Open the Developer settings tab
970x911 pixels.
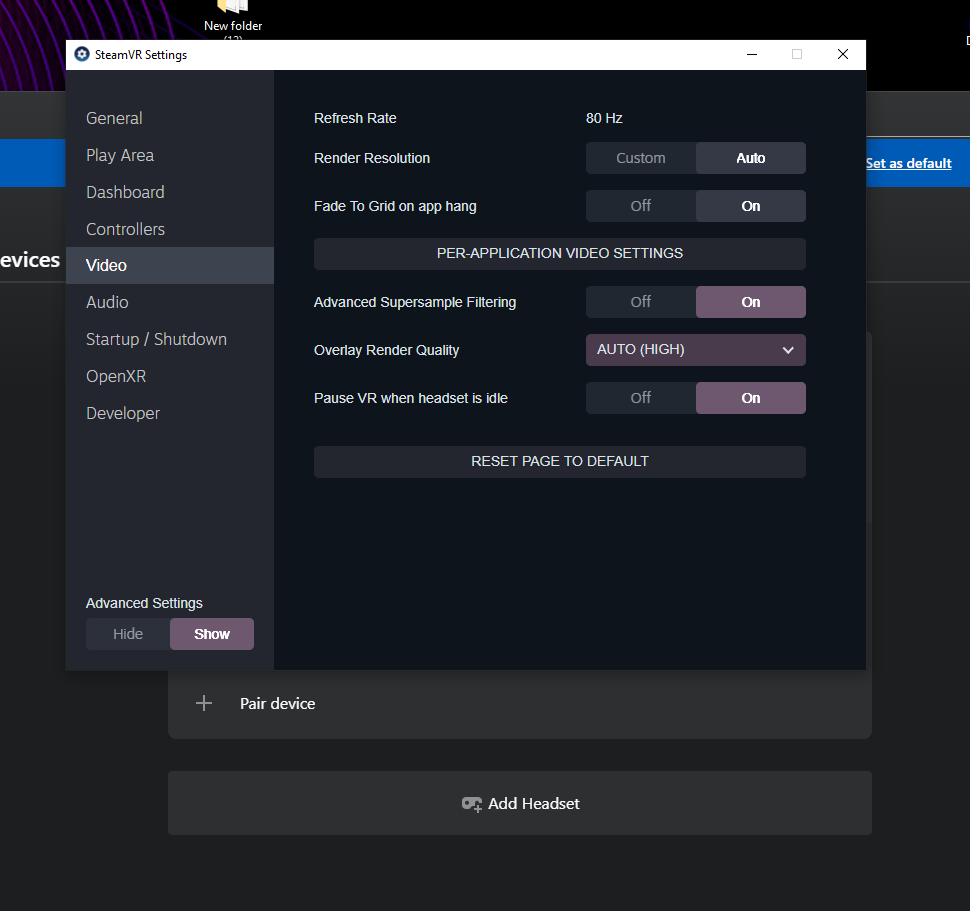[x=123, y=413]
